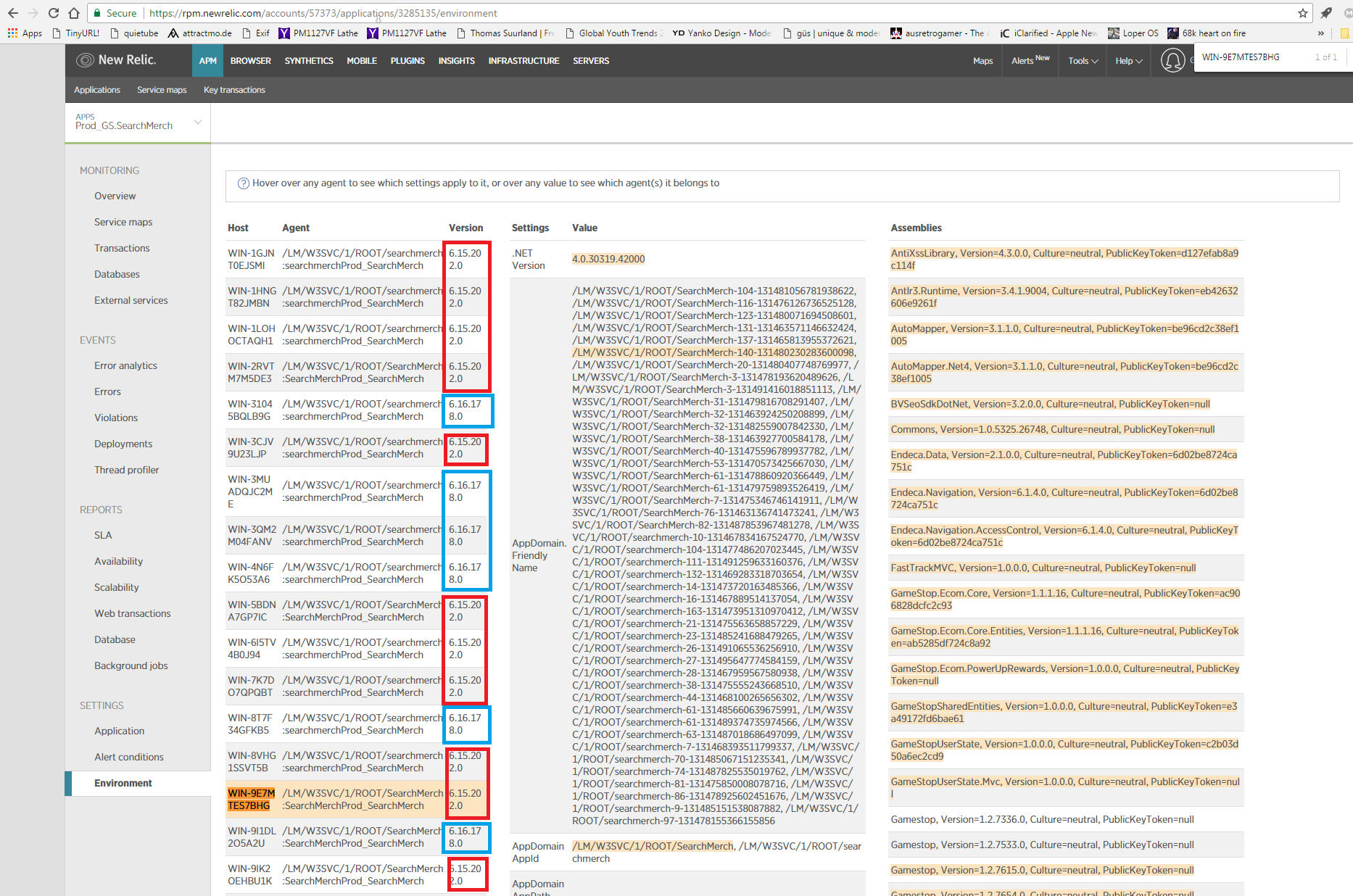The image size is (1353, 896).
Task: Open Application settings in the sidebar
Action: [119, 731]
